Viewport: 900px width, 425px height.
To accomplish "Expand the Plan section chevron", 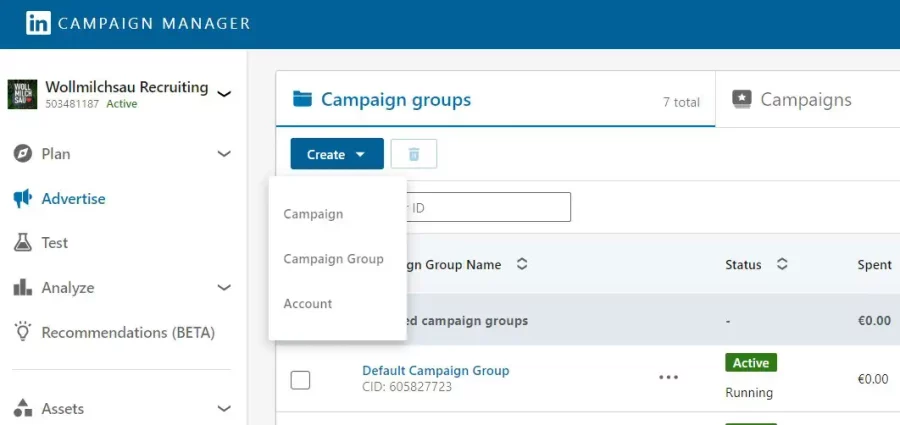I will pos(224,154).
